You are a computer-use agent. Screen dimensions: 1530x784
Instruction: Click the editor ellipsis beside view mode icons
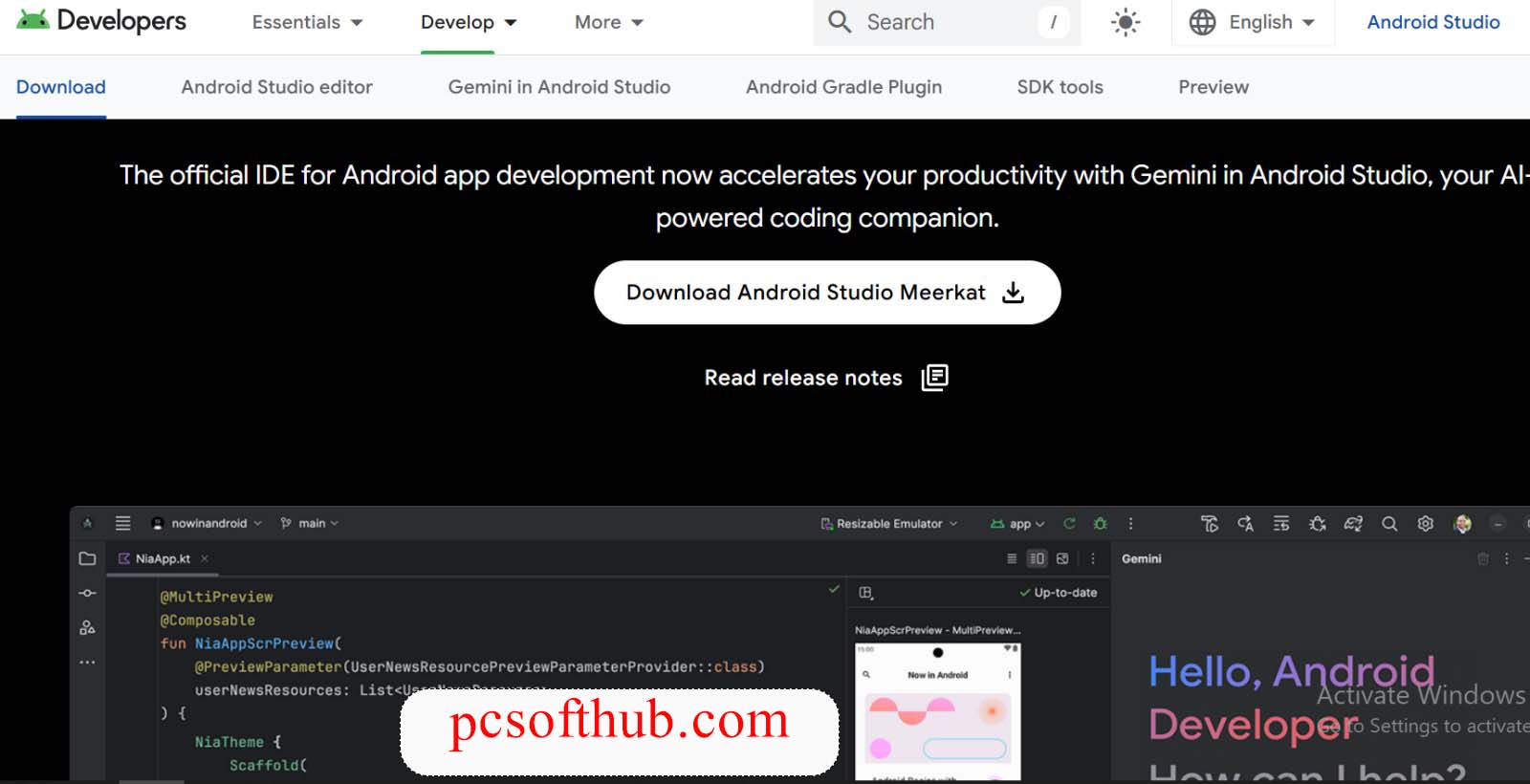(1093, 558)
